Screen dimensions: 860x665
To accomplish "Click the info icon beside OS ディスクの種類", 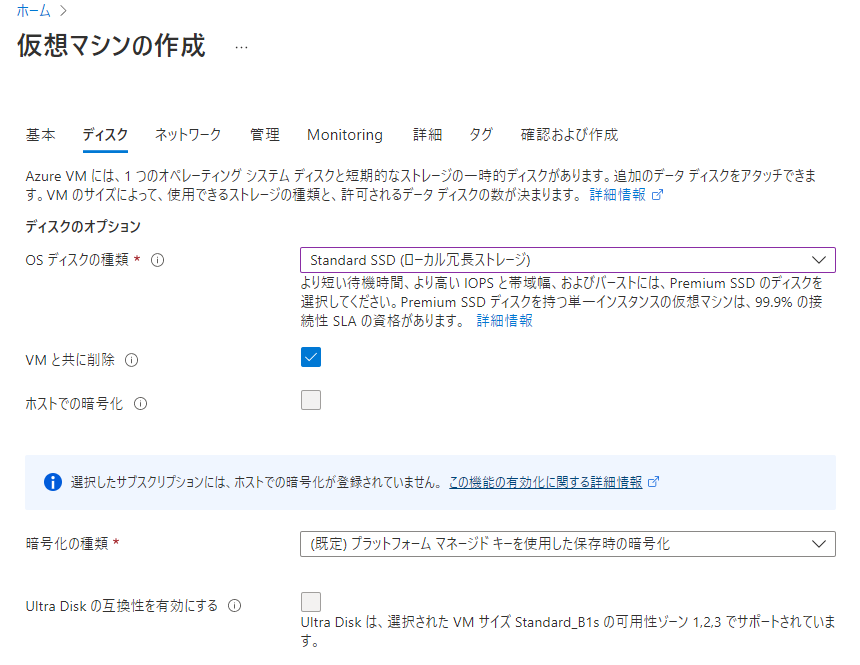I will point(157,260).
